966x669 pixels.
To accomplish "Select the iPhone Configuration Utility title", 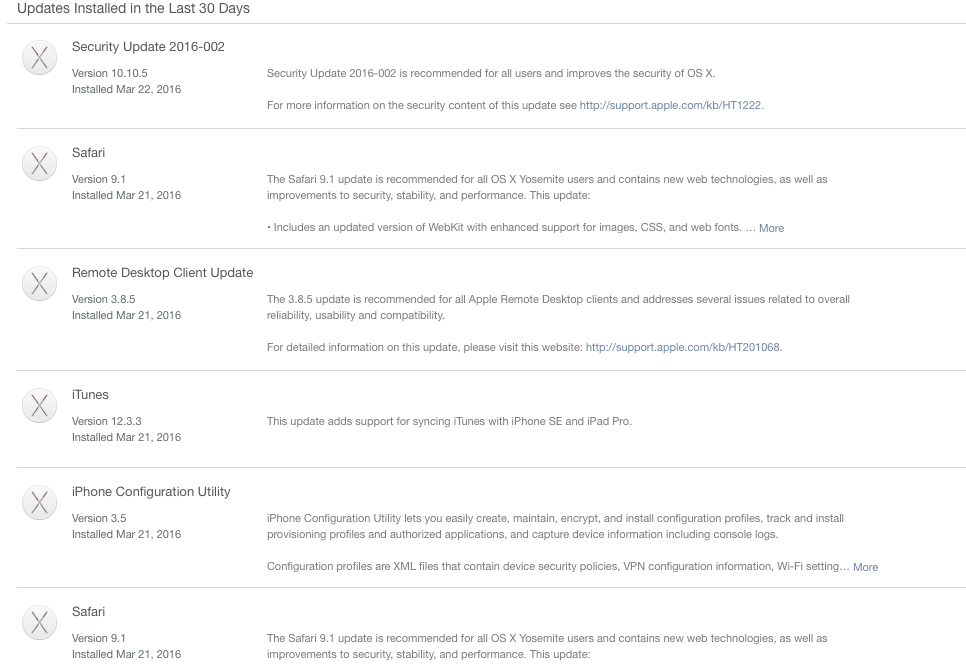I will coord(151,492).
